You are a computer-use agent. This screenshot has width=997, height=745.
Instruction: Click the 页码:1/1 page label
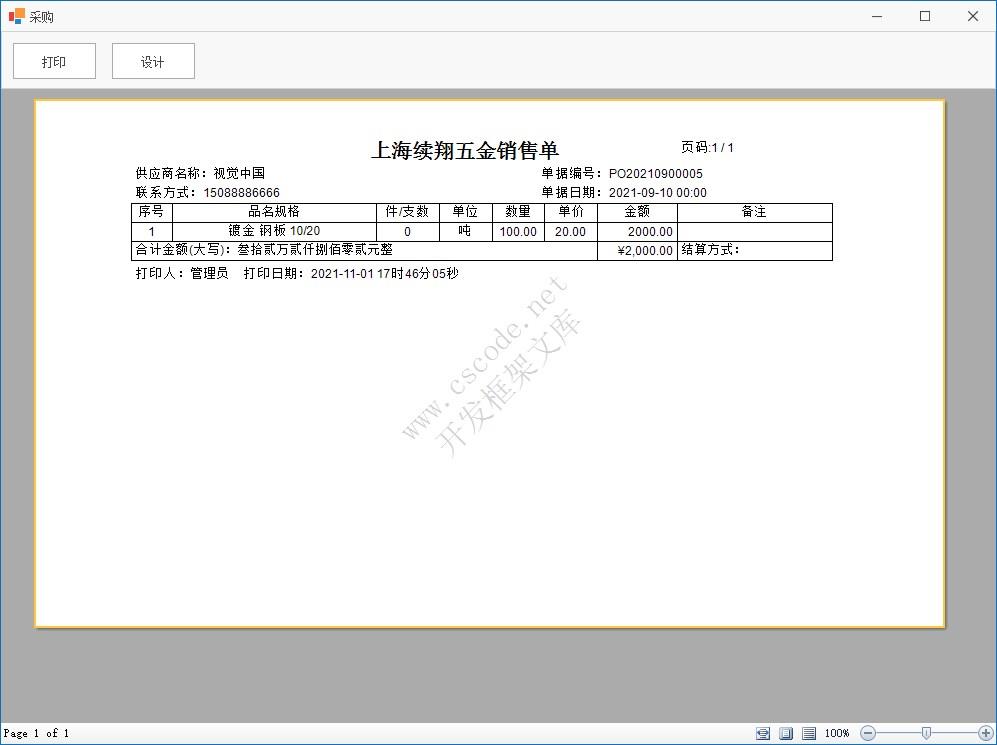707,145
